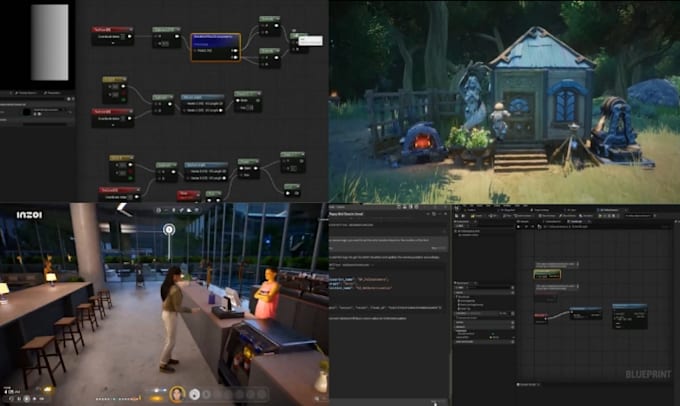Select the yellow-highlighted node in Blueprint graph
This screenshot has width=680, height=406.
(547, 274)
